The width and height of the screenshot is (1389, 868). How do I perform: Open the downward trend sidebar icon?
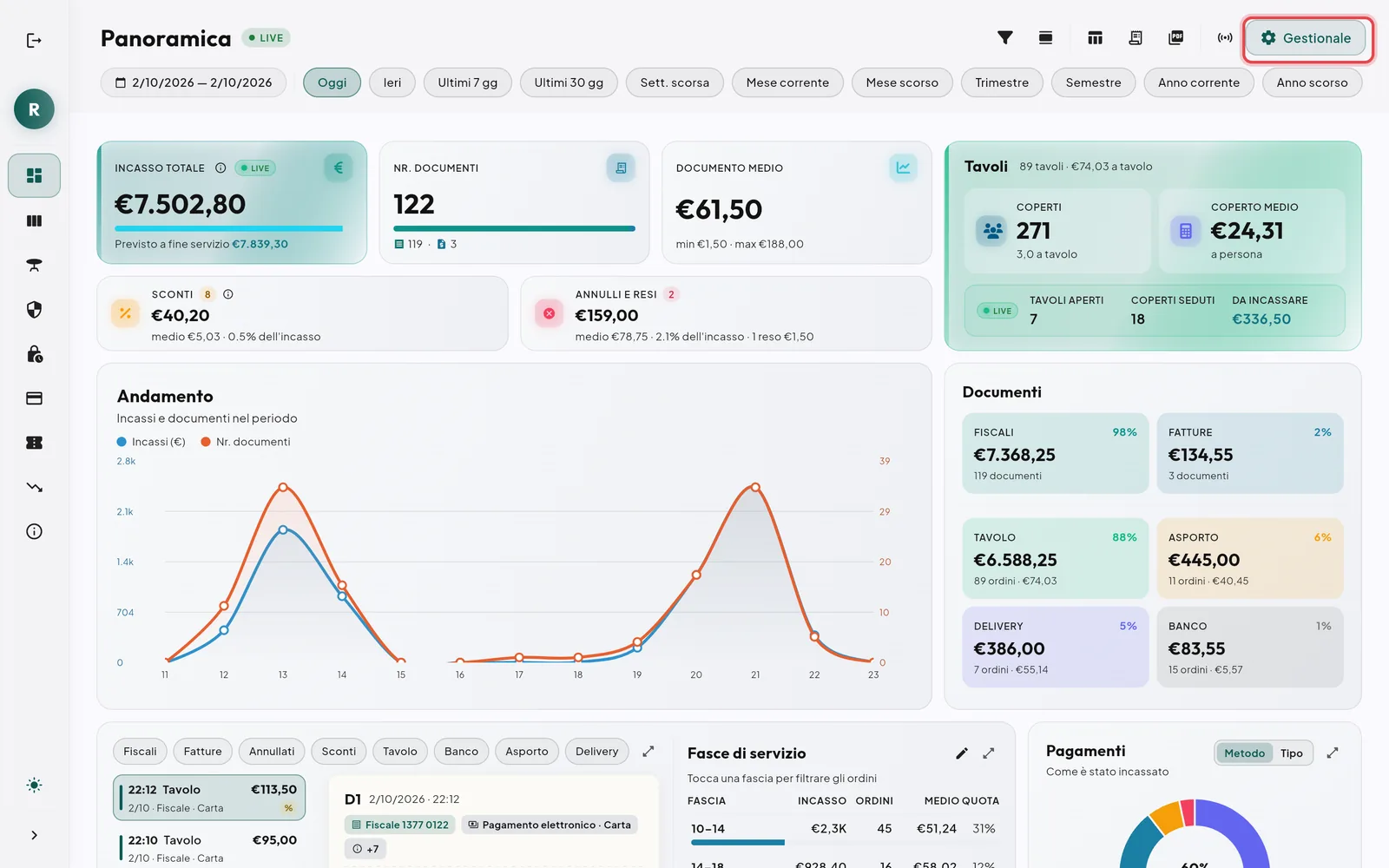point(34,487)
